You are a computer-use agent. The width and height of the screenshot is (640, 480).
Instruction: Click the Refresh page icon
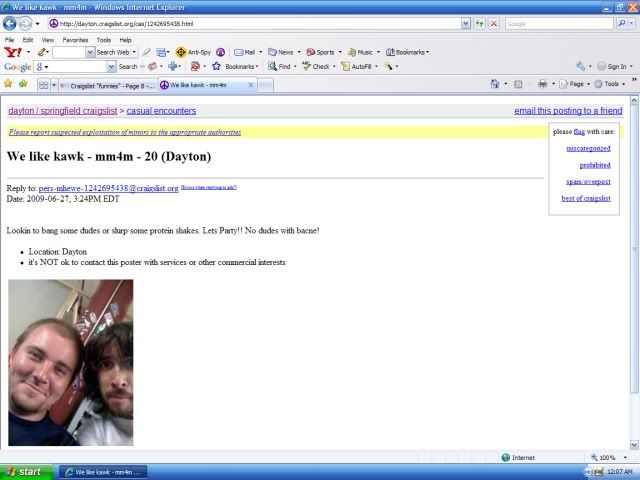coord(480,23)
